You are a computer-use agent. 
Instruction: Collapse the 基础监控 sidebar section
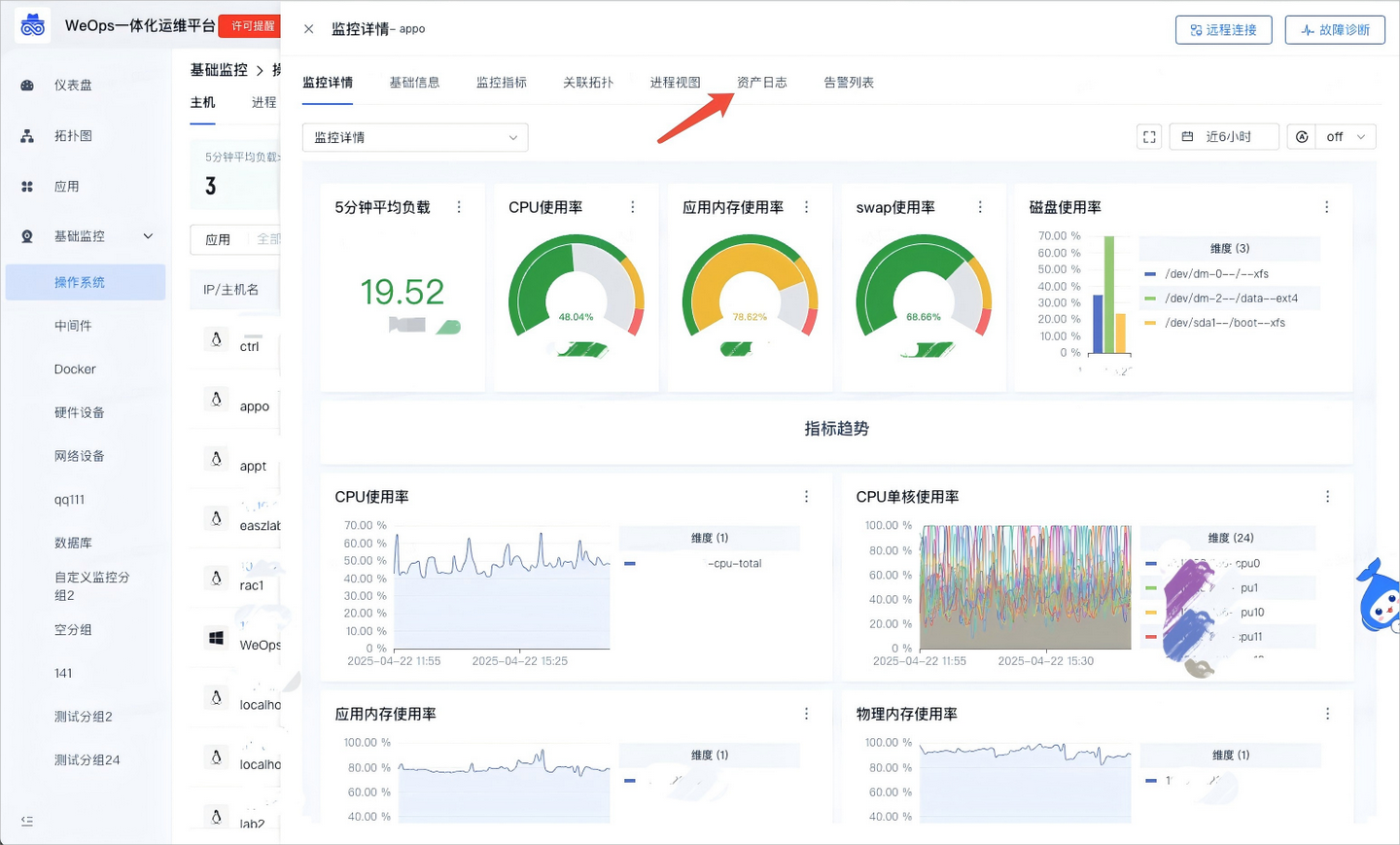[x=148, y=235]
